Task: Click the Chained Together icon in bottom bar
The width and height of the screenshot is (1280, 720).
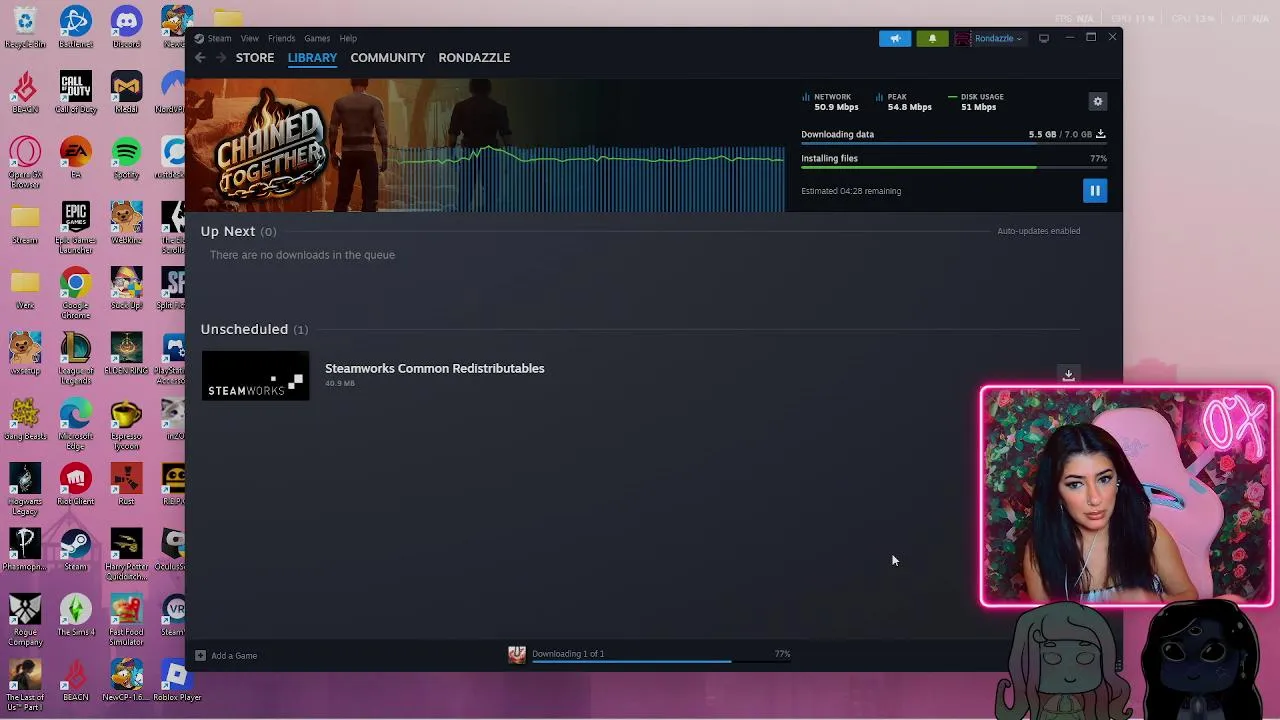Action: [x=516, y=654]
